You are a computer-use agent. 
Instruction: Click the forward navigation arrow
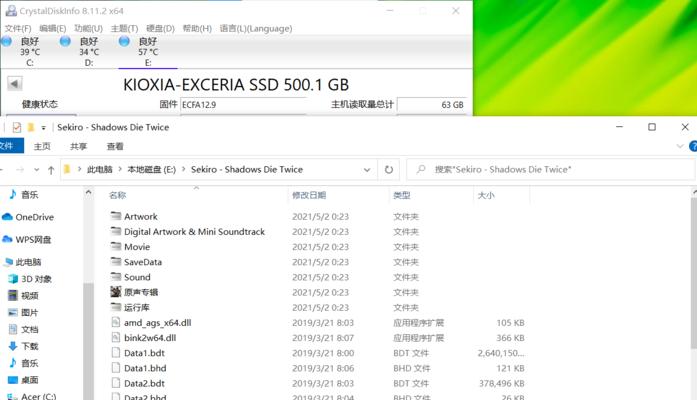click(20, 170)
